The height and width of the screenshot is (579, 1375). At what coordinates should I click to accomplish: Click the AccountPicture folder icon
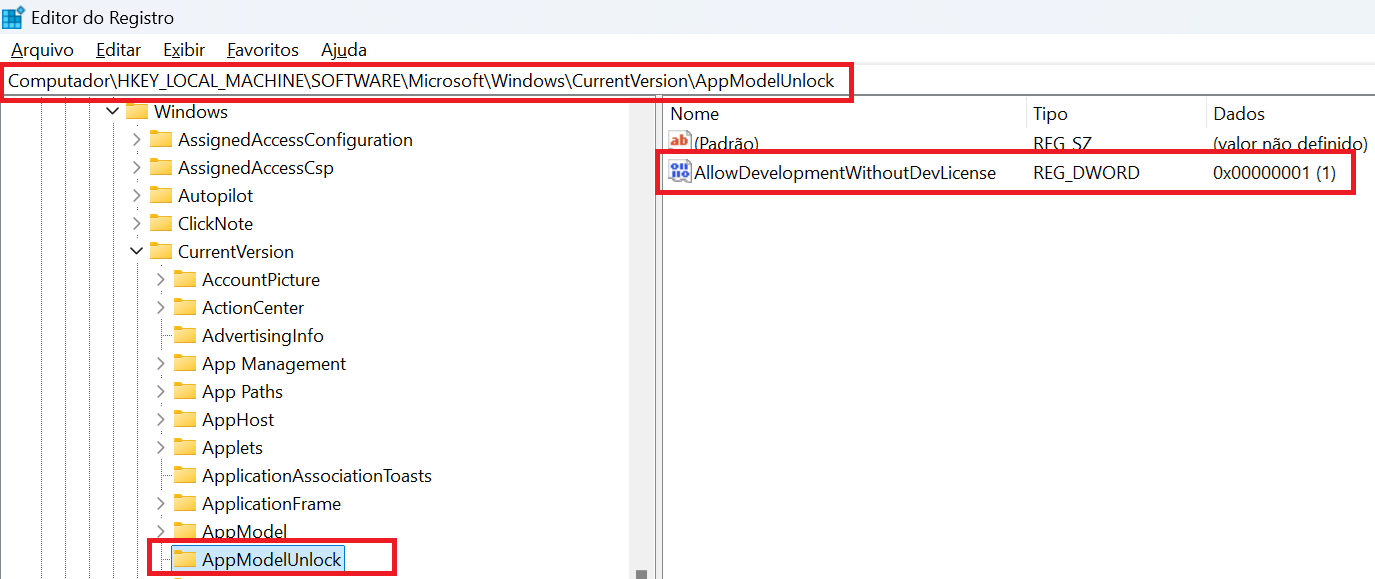[x=185, y=279]
